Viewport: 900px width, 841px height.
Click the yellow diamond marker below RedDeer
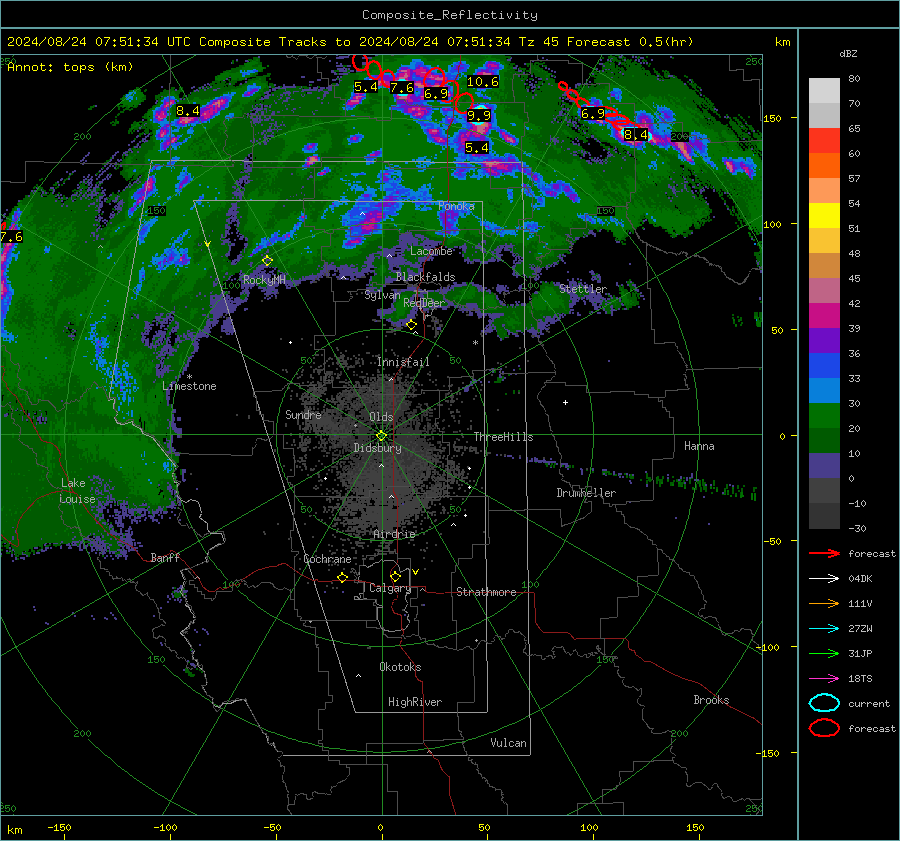411,325
